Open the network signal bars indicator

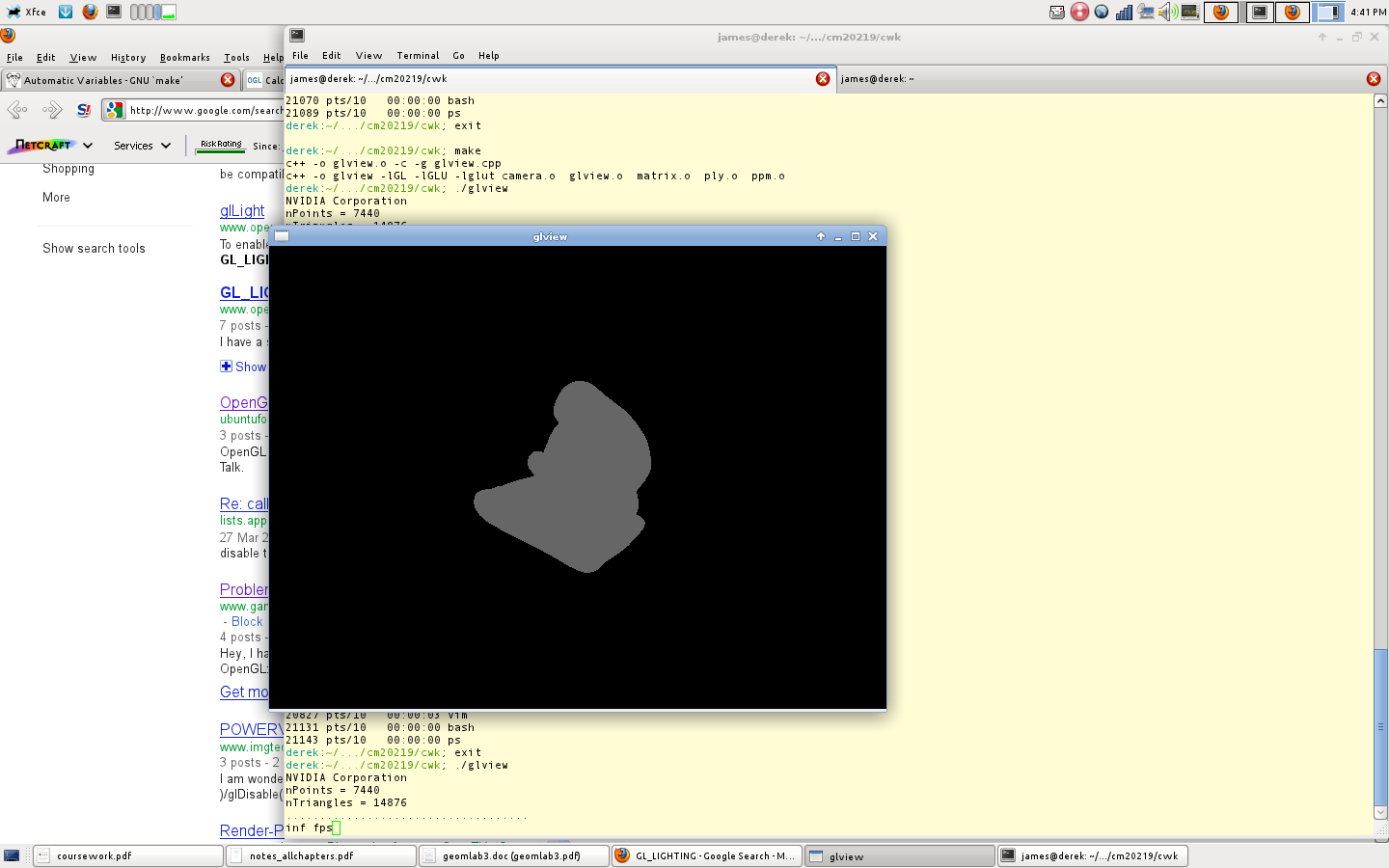tap(1124, 12)
